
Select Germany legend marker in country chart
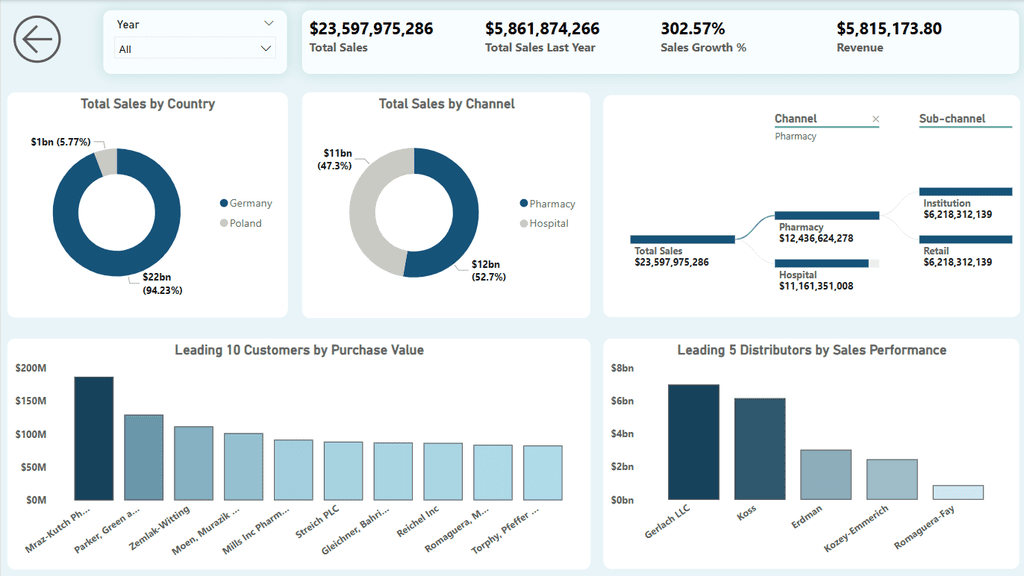(x=224, y=203)
